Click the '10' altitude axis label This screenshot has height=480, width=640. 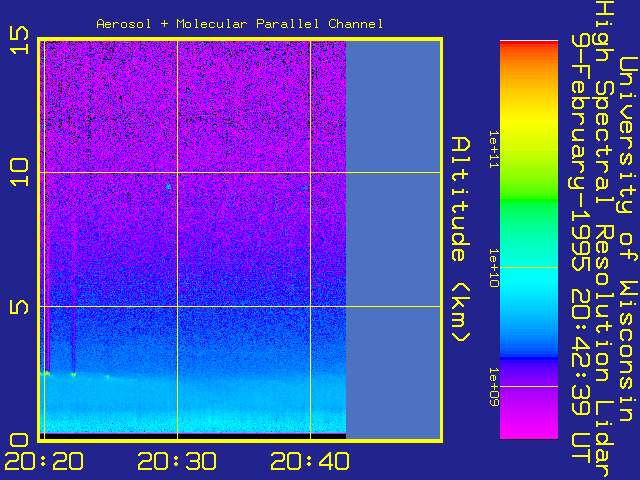[x=20, y=173]
